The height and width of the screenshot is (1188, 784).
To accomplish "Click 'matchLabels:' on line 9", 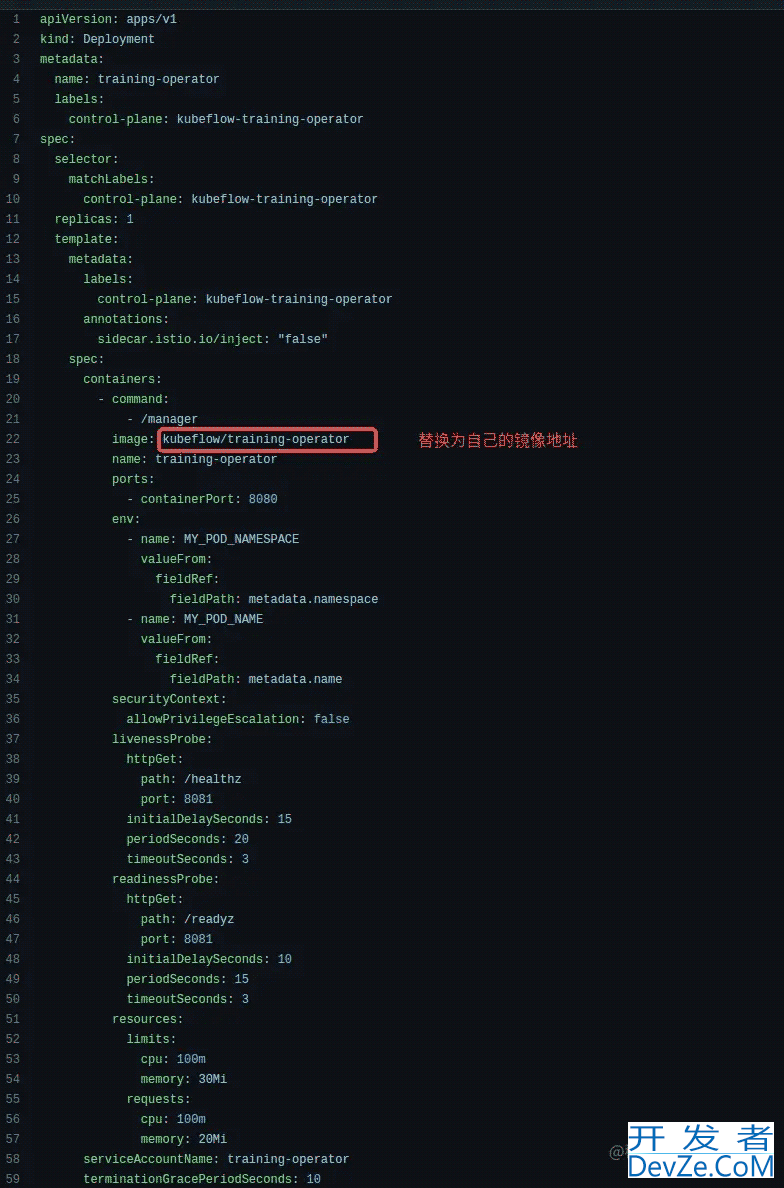I will [x=111, y=179].
